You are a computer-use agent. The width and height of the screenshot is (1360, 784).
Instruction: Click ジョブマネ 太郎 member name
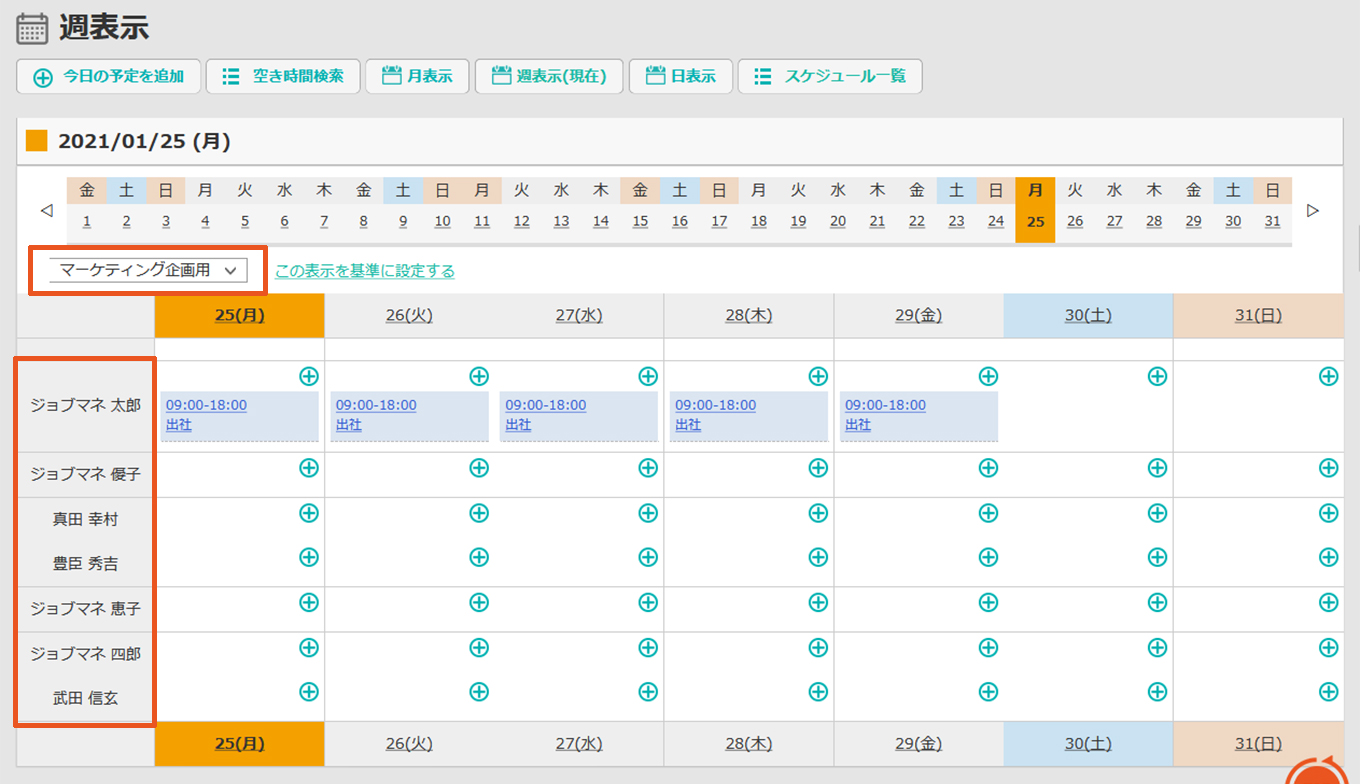coord(86,407)
